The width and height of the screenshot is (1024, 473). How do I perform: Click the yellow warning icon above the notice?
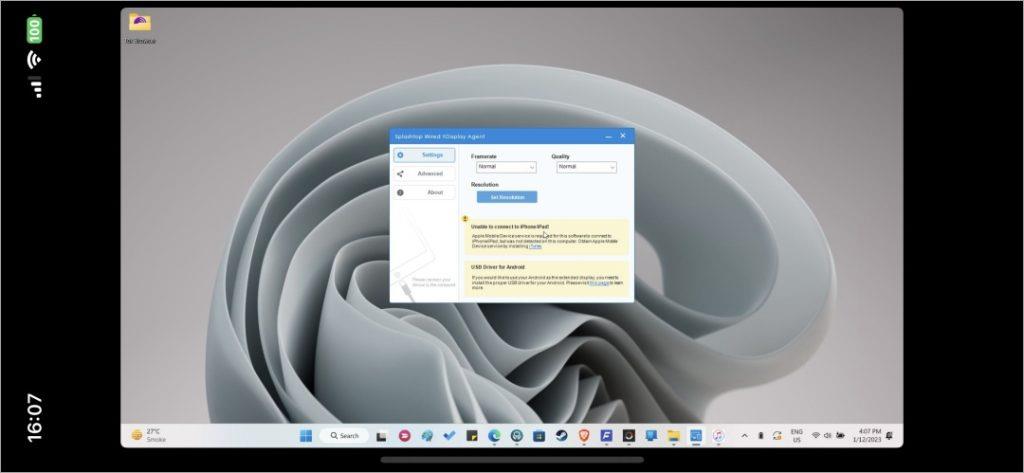click(x=465, y=219)
